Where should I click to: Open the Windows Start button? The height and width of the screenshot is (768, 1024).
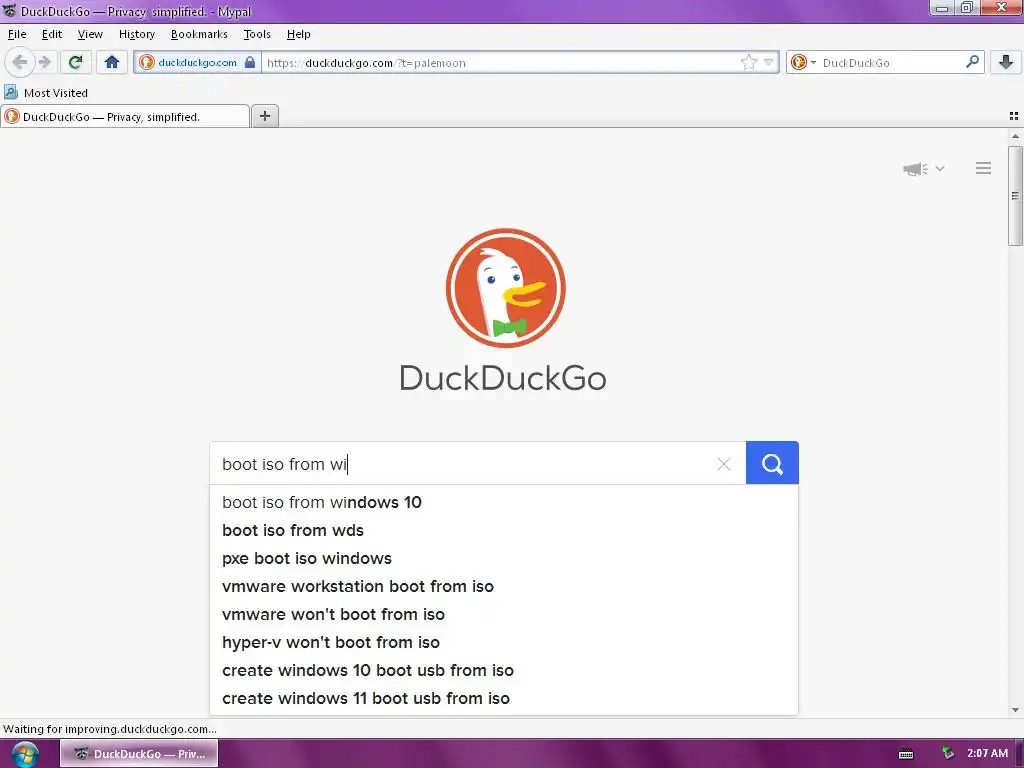(x=24, y=754)
